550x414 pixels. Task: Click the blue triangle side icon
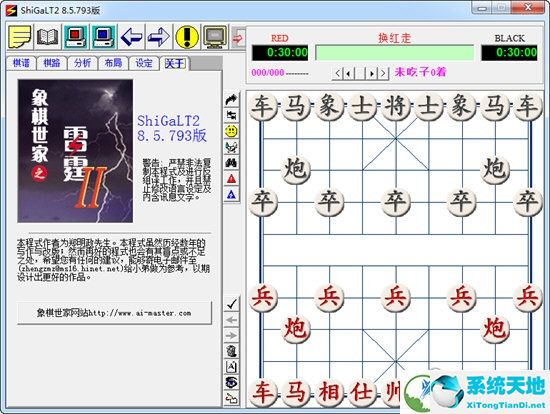(x=232, y=194)
